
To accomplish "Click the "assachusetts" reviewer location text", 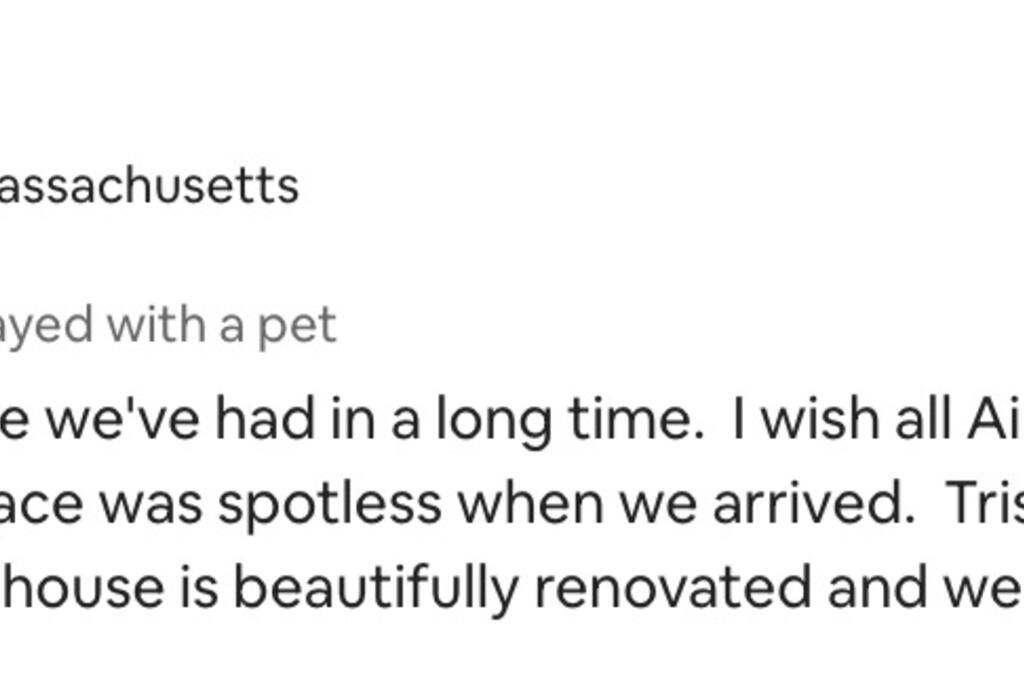I will [x=149, y=186].
